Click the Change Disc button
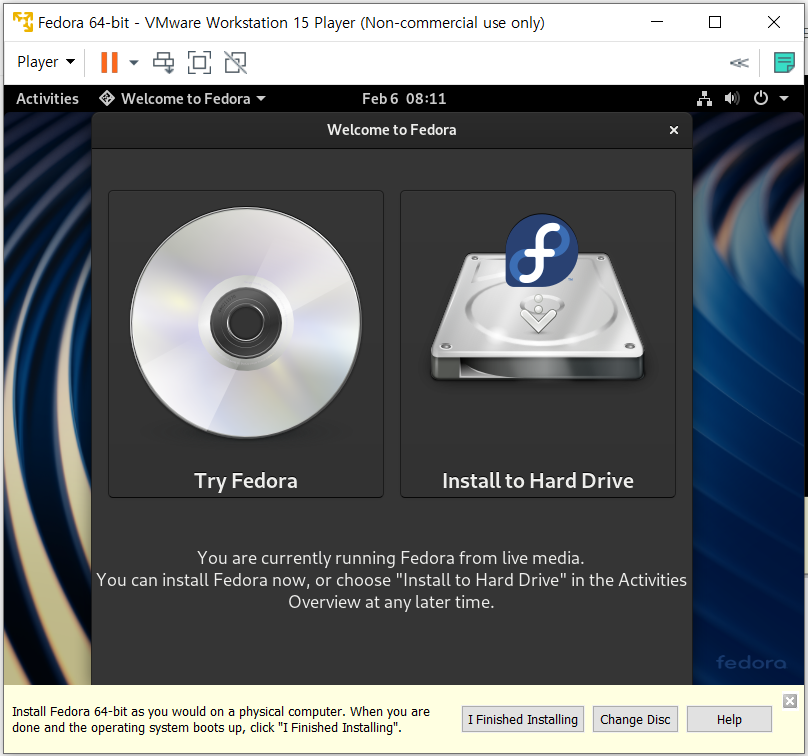Screen dimensions: 808x756 pyautogui.click(x=635, y=719)
